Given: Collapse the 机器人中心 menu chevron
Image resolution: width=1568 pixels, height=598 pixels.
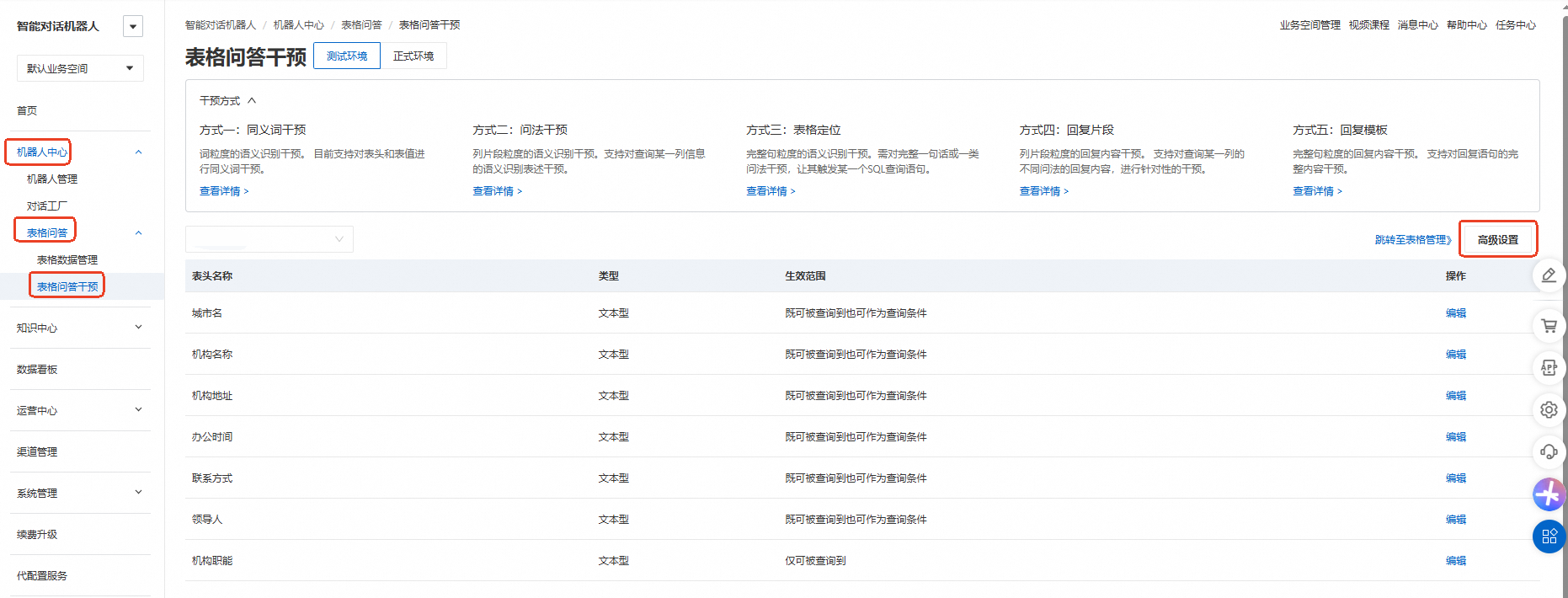Looking at the screenshot, I should click(139, 152).
